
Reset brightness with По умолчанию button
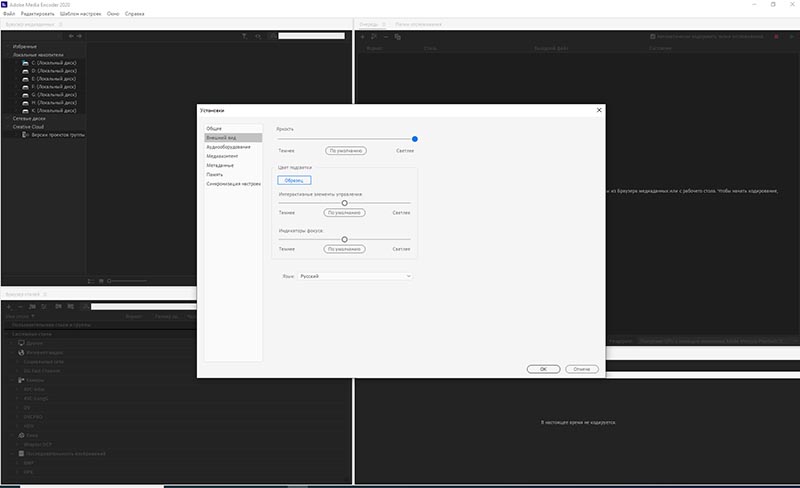(346, 151)
